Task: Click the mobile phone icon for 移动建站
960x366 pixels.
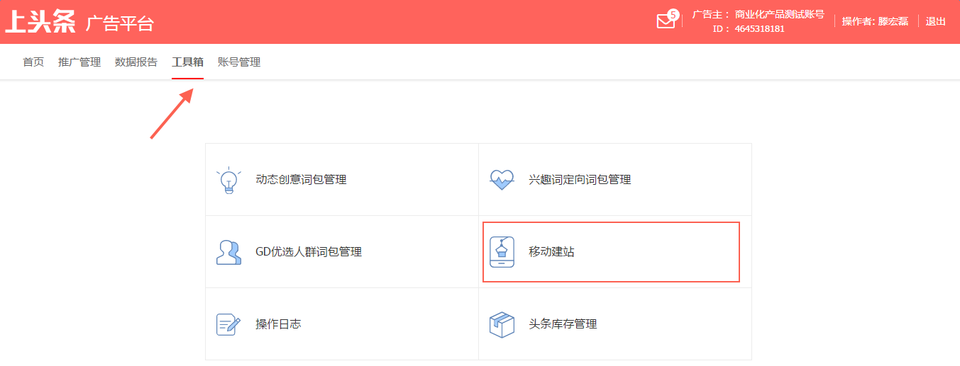Action: [501, 252]
